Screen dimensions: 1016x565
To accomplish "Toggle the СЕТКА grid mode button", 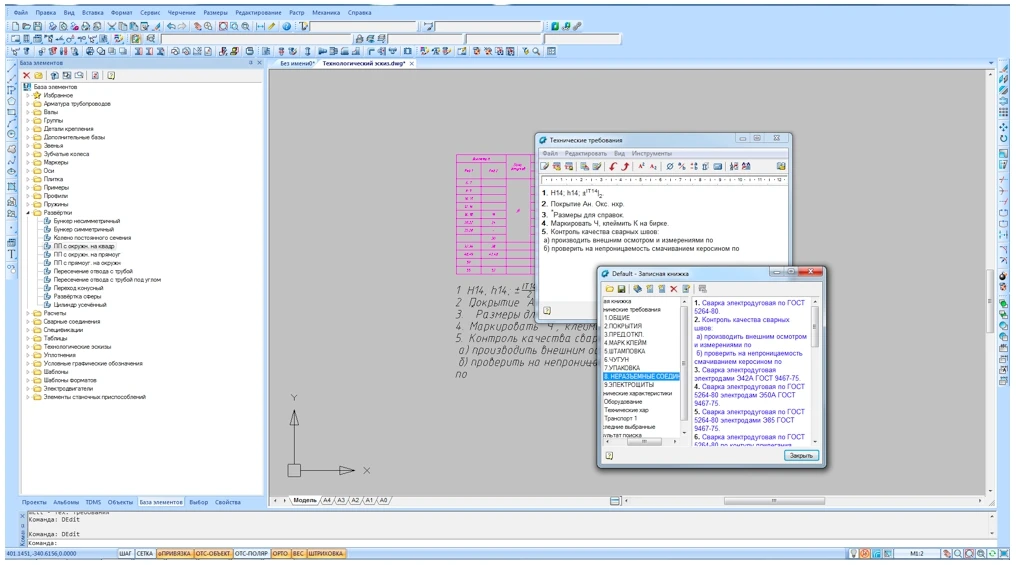I will [145, 553].
